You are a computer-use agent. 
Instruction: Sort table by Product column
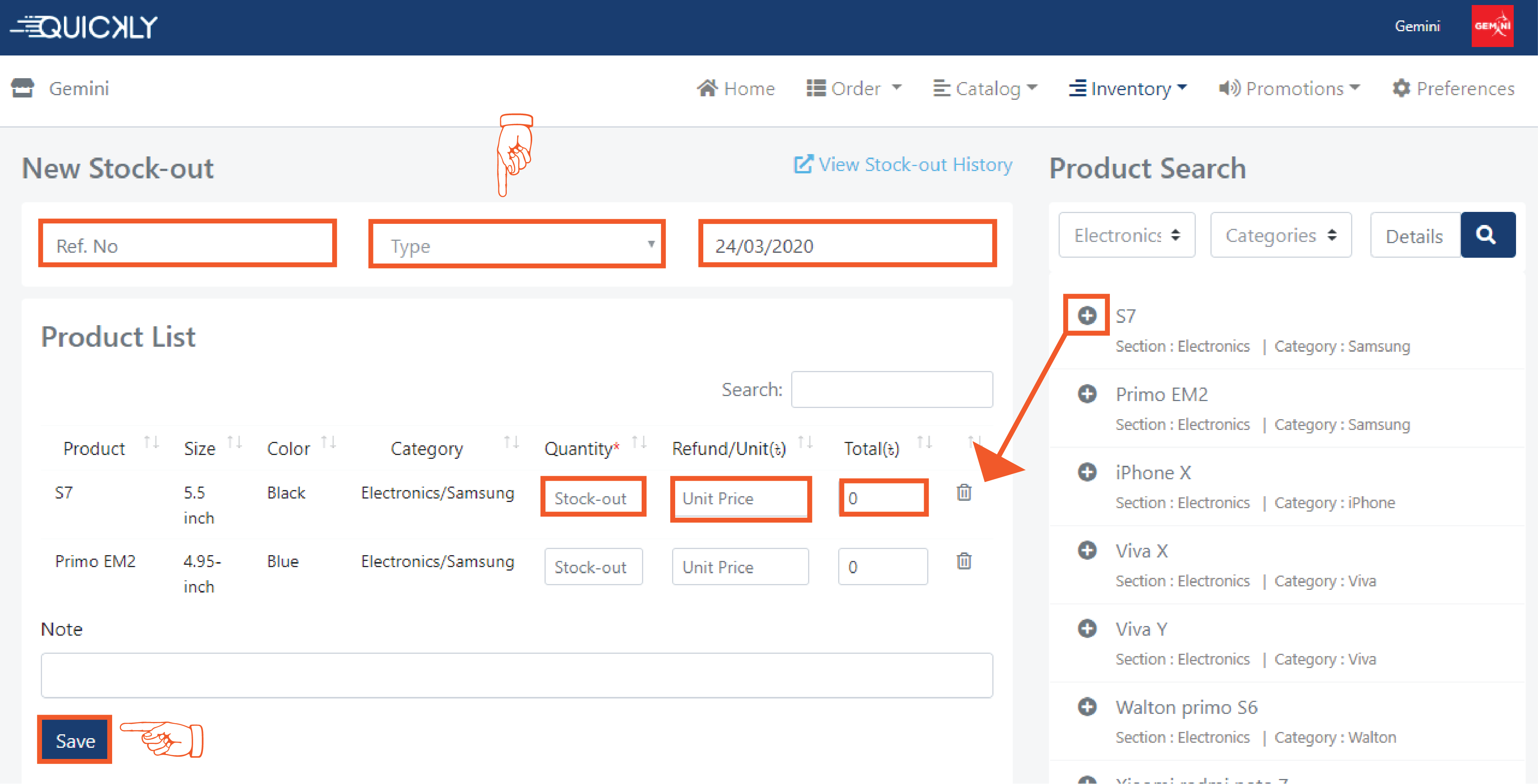pyautogui.click(x=94, y=448)
